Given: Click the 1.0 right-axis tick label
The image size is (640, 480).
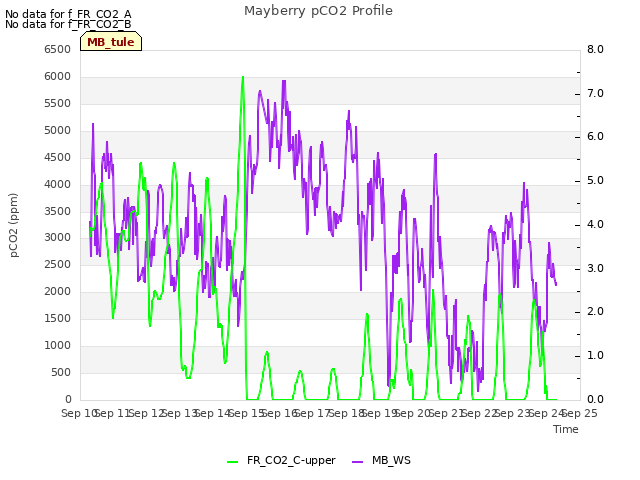Looking at the screenshot, I should 595,356.
